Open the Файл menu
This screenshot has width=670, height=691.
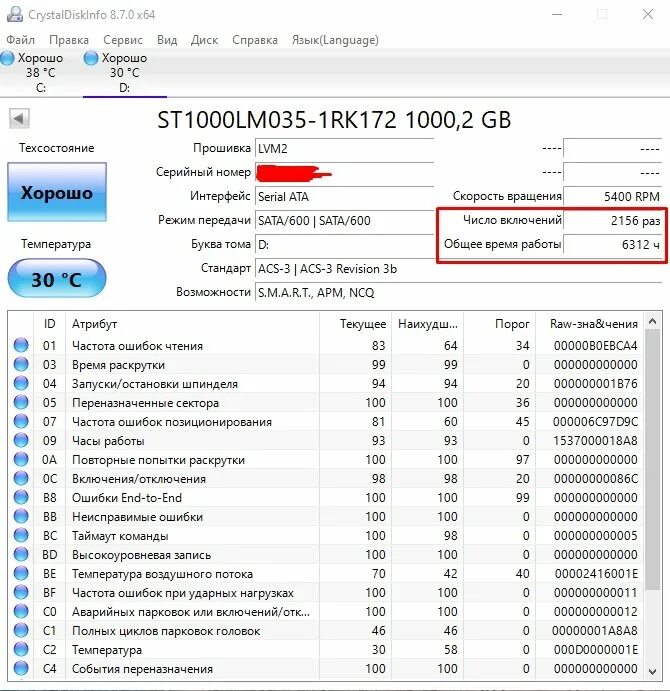[x=20, y=40]
